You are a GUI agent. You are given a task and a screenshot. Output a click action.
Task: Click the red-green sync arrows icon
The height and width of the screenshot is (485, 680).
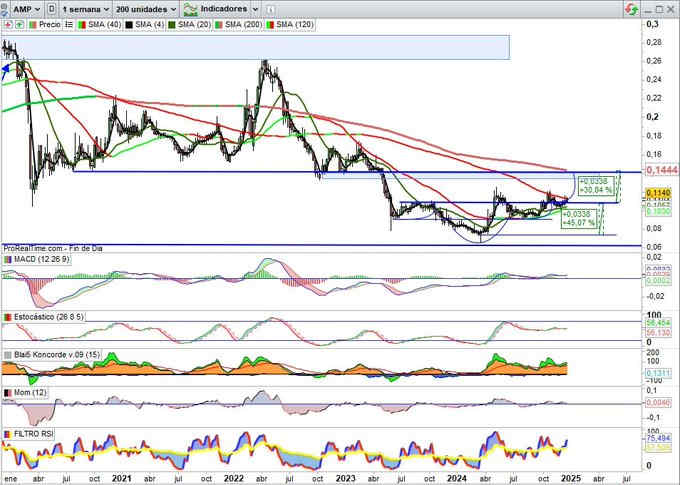(x=632, y=9)
